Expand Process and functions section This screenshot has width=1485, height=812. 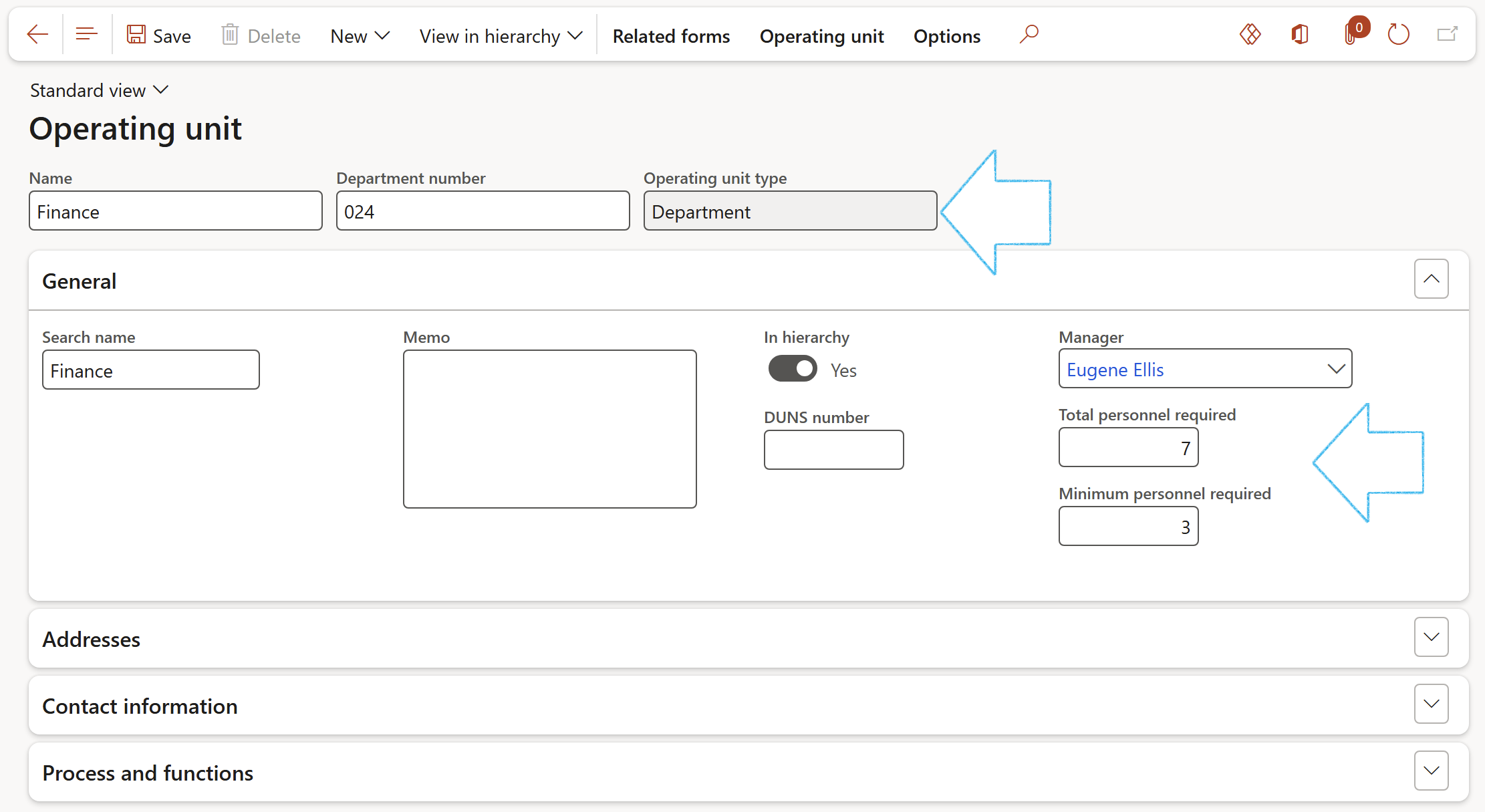coord(1431,771)
